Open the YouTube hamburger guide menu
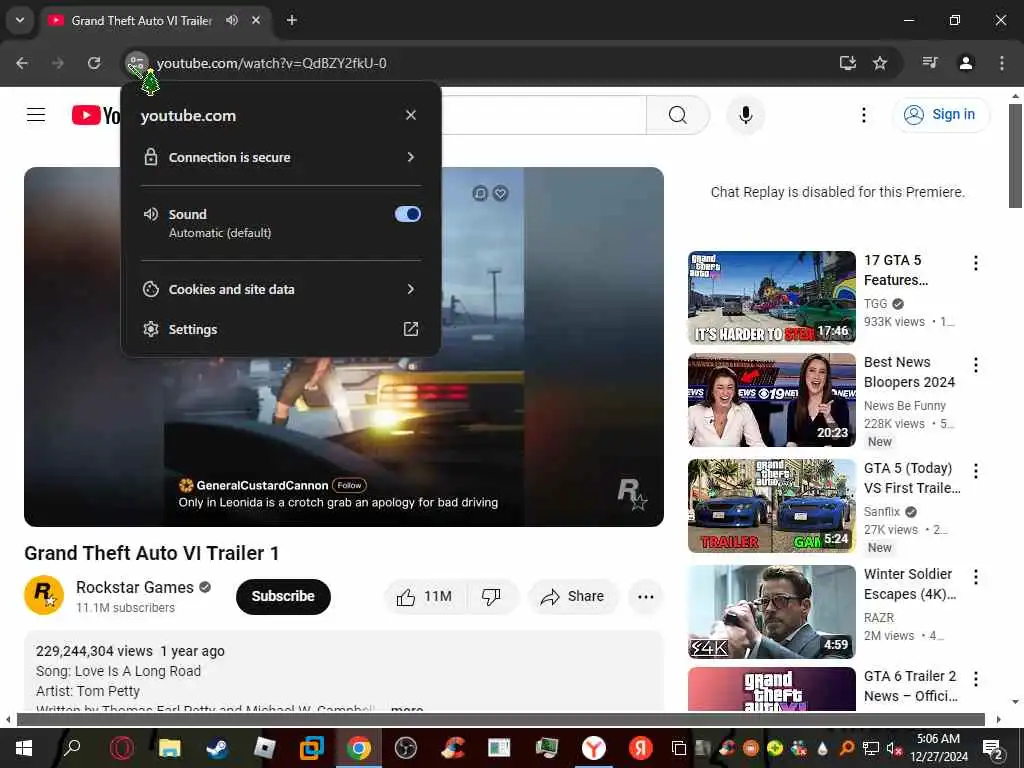 [x=36, y=115]
